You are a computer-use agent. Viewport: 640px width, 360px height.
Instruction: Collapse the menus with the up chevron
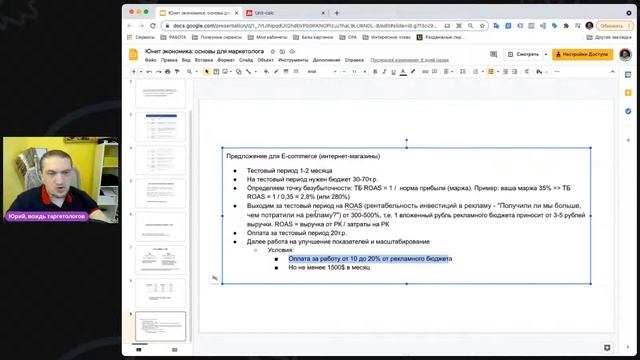pos(612,72)
